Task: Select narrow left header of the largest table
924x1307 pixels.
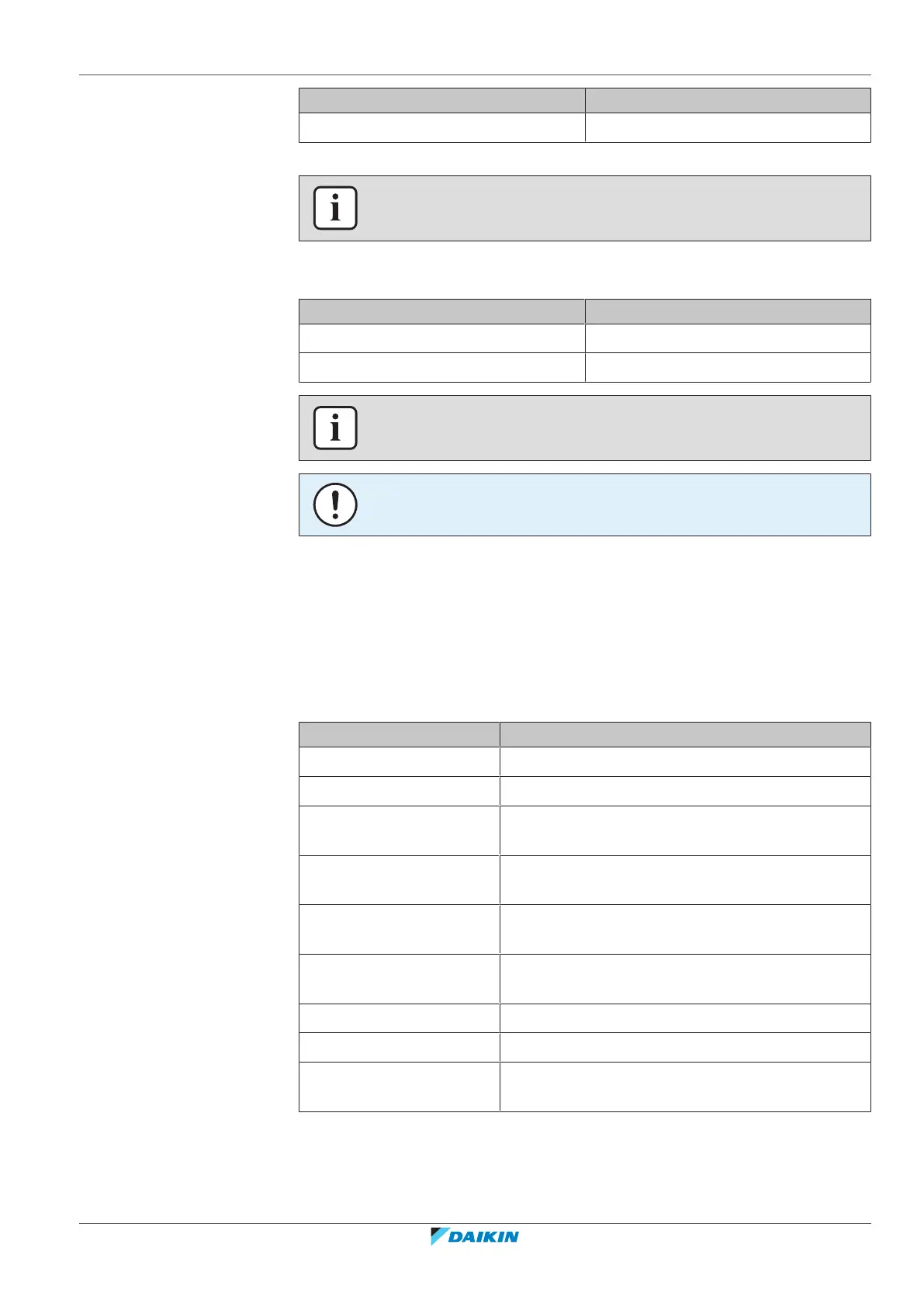Action: [399, 734]
